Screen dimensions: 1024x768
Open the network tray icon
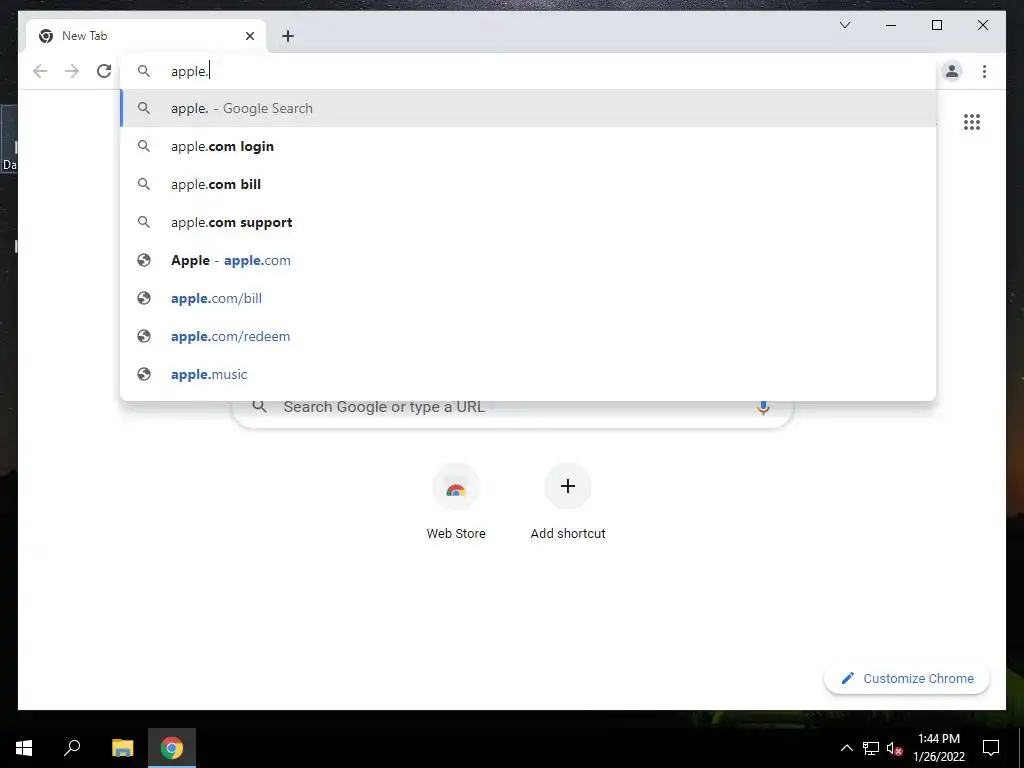[x=871, y=748]
